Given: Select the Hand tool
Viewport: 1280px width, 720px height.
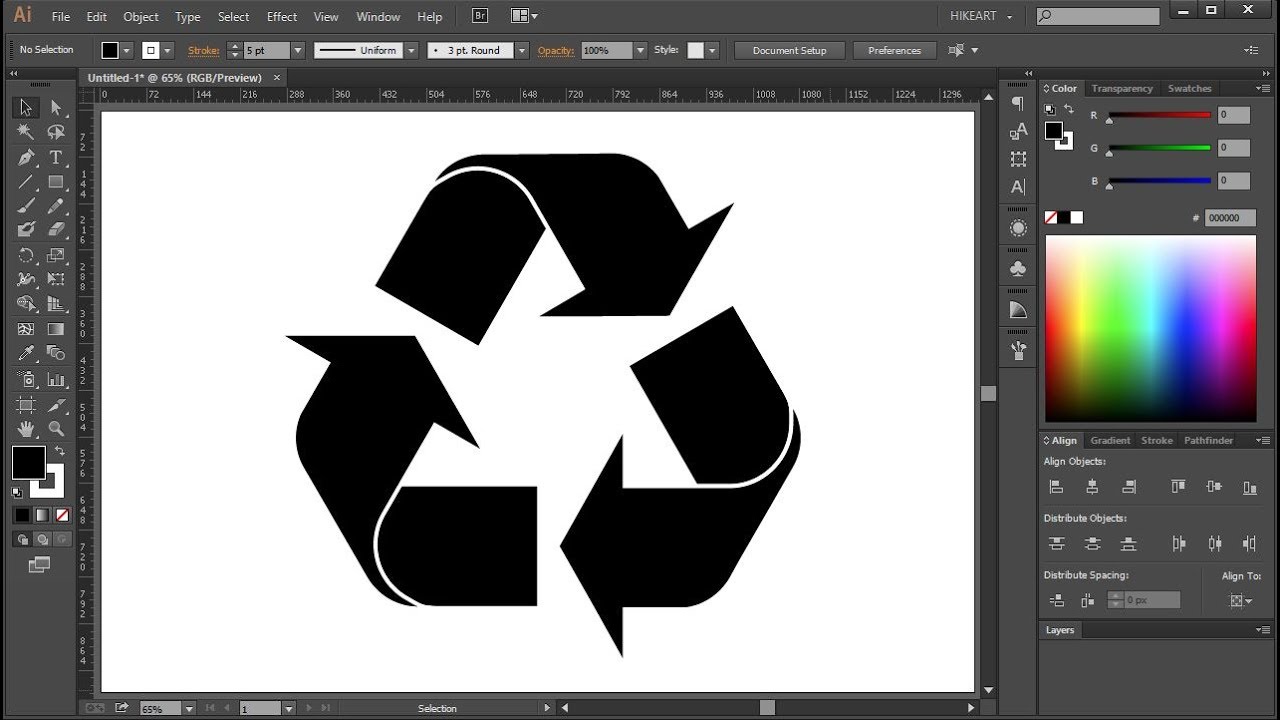Looking at the screenshot, I should point(26,428).
